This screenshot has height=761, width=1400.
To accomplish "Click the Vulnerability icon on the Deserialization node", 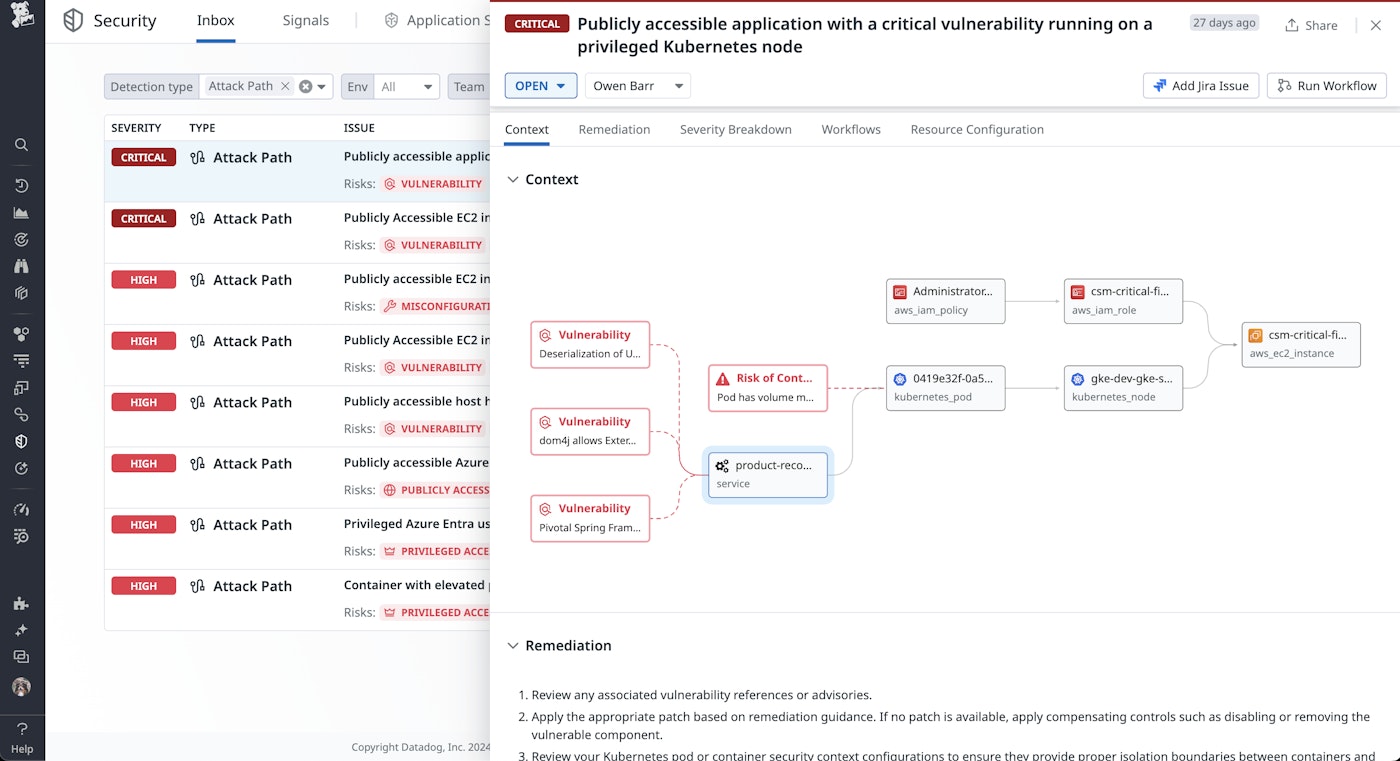I will click(546, 335).
